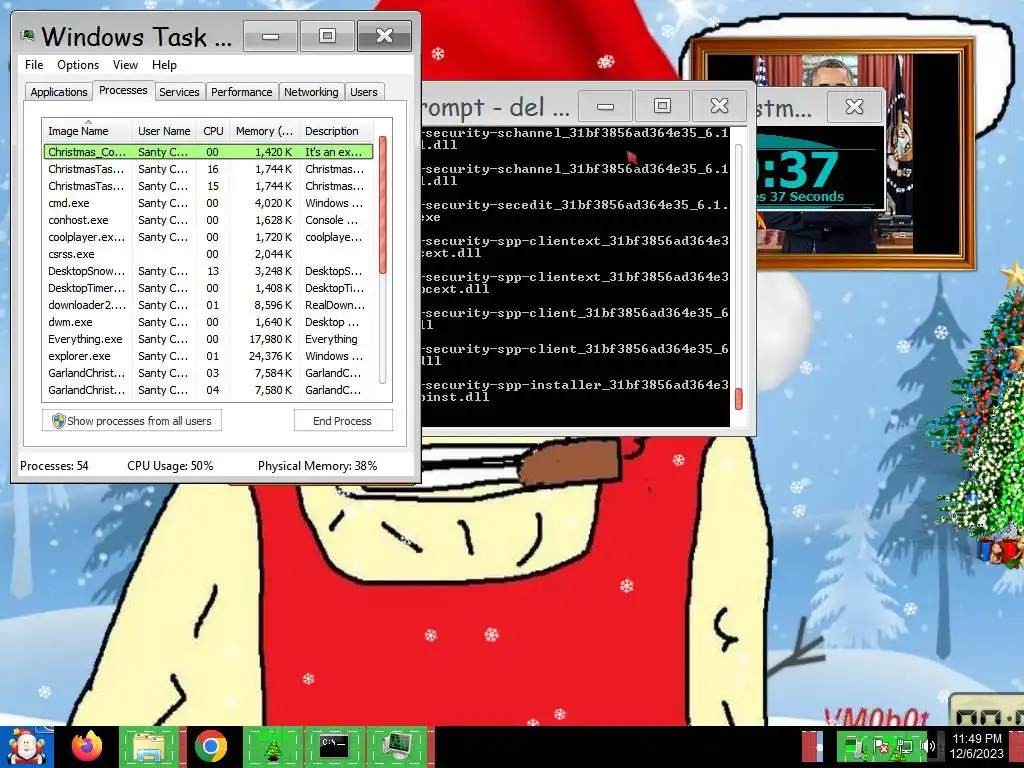Image resolution: width=1024 pixels, height=768 pixels.
Task: Switch to the Users tab
Action: [x=364, y=92]
